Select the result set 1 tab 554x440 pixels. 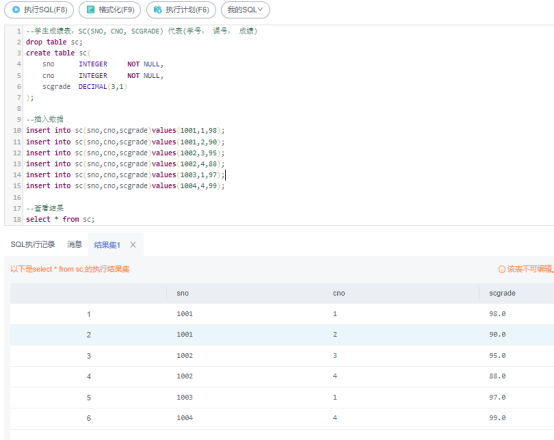pyautogui.click(x=107, y=245)
